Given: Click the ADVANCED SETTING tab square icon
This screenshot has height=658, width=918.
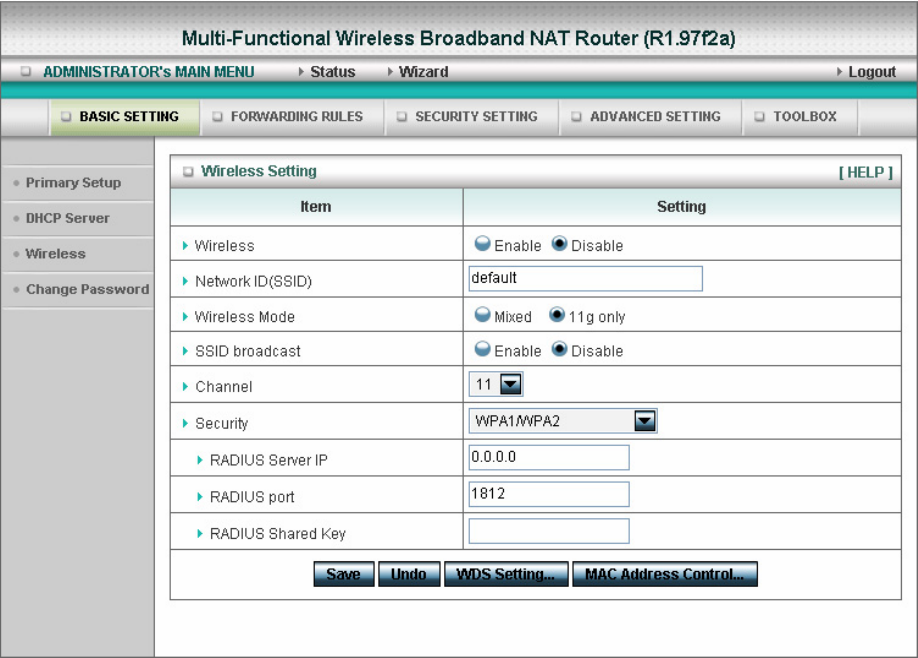Looking at the screenshot, I should click(x=577, y=116).
